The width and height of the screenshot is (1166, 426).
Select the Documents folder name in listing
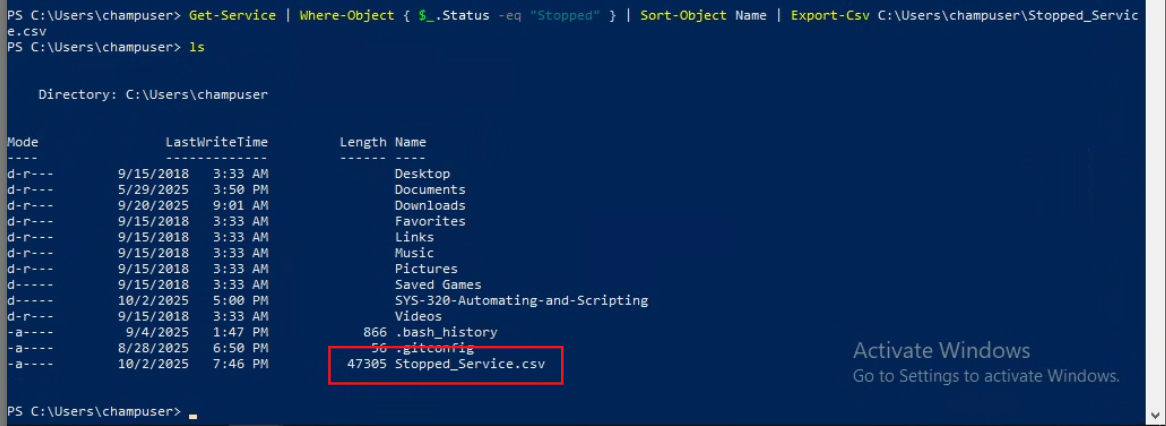(x=430, y=190)
